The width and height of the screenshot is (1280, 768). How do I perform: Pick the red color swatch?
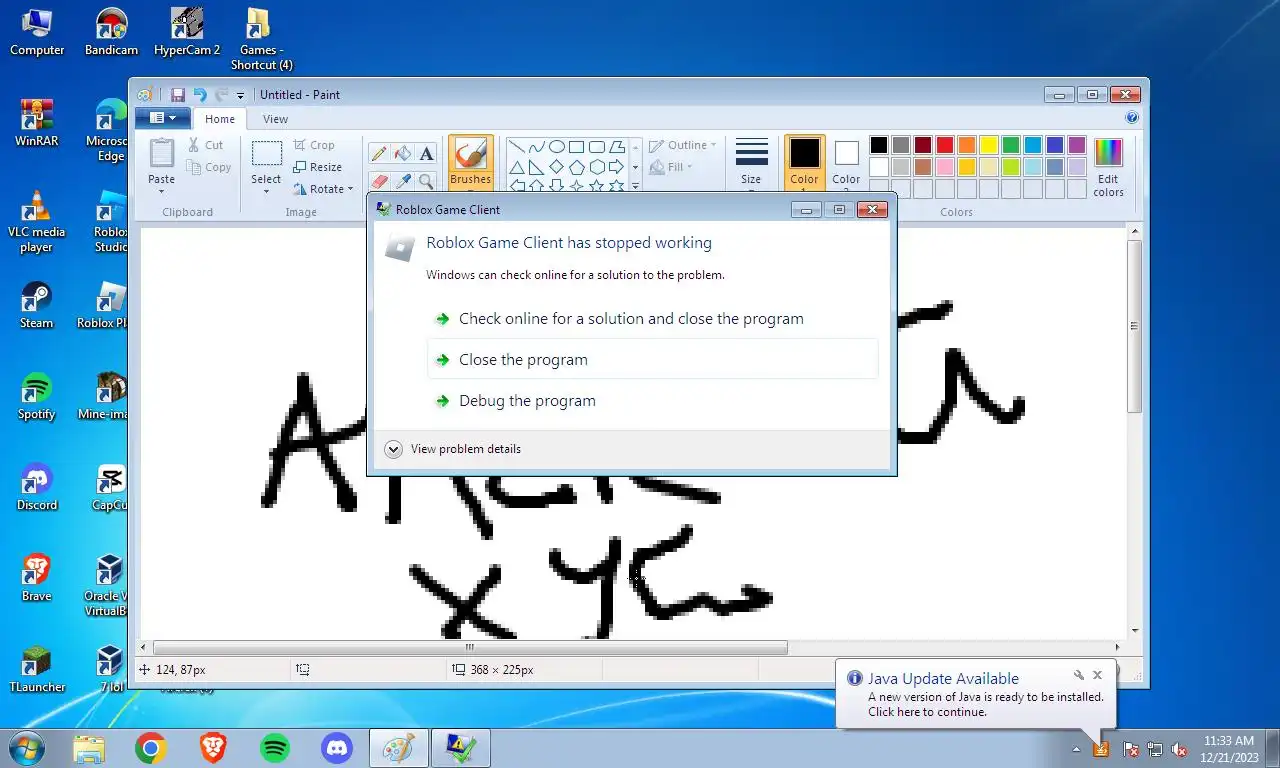coord(945,145)
